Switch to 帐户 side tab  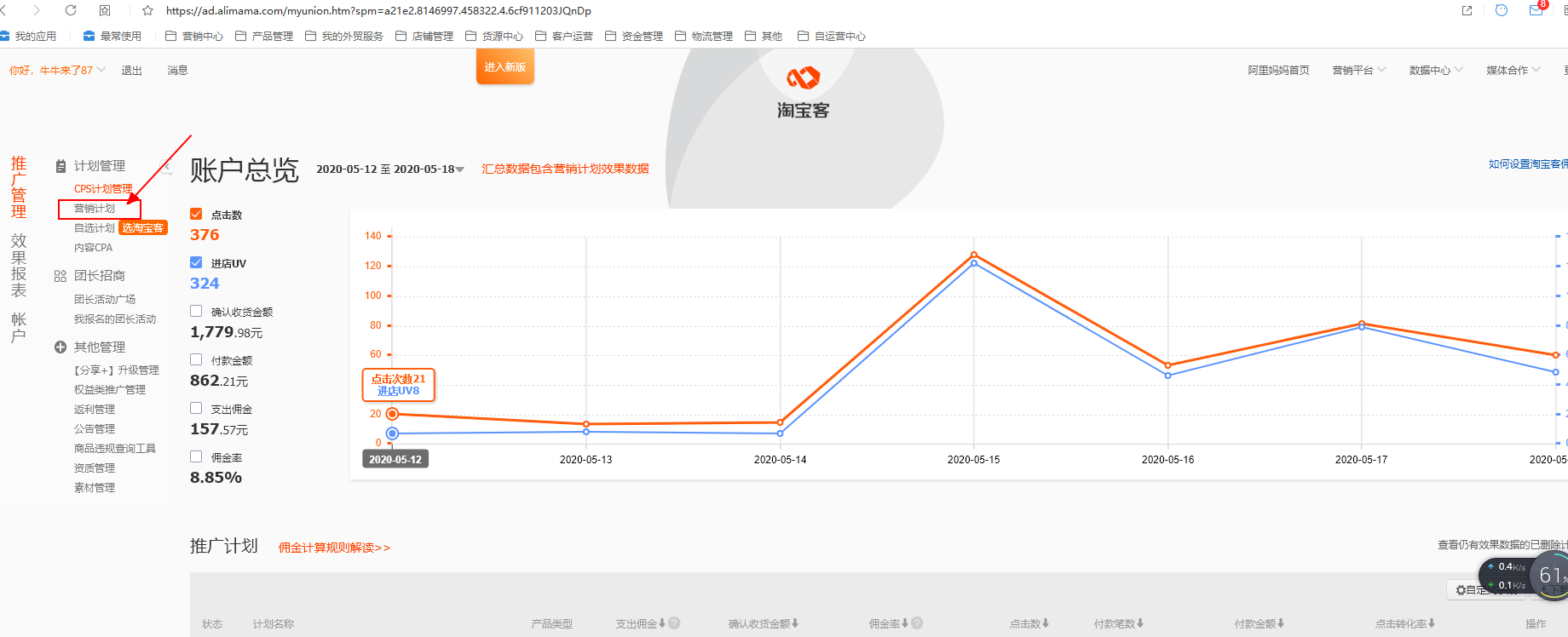pyautogui.click(x=19, y=327)
